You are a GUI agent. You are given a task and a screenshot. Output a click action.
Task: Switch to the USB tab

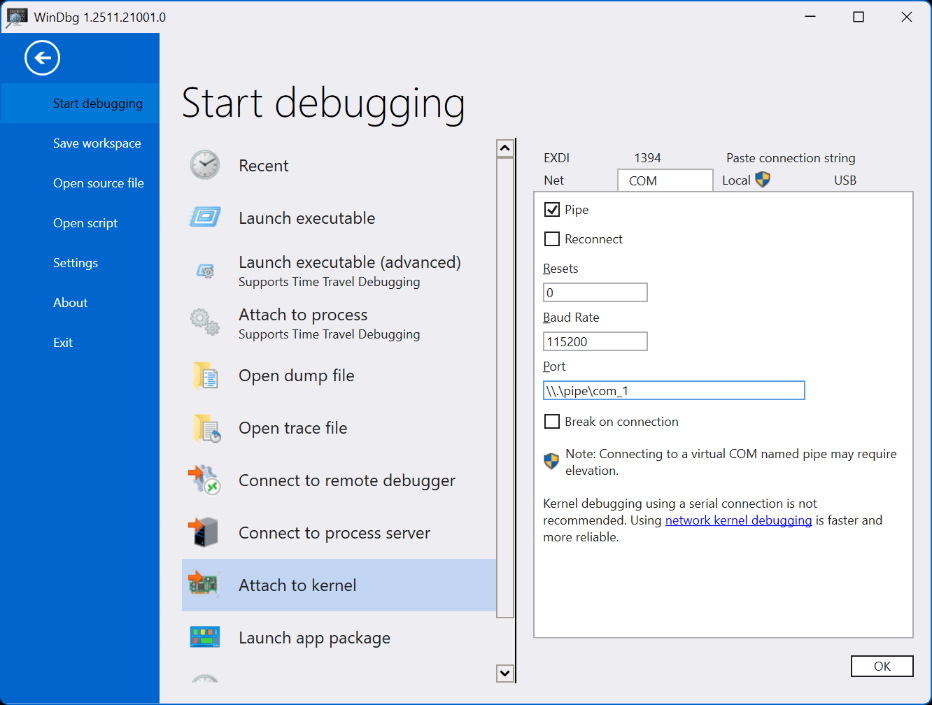click(x=845, y=181)
